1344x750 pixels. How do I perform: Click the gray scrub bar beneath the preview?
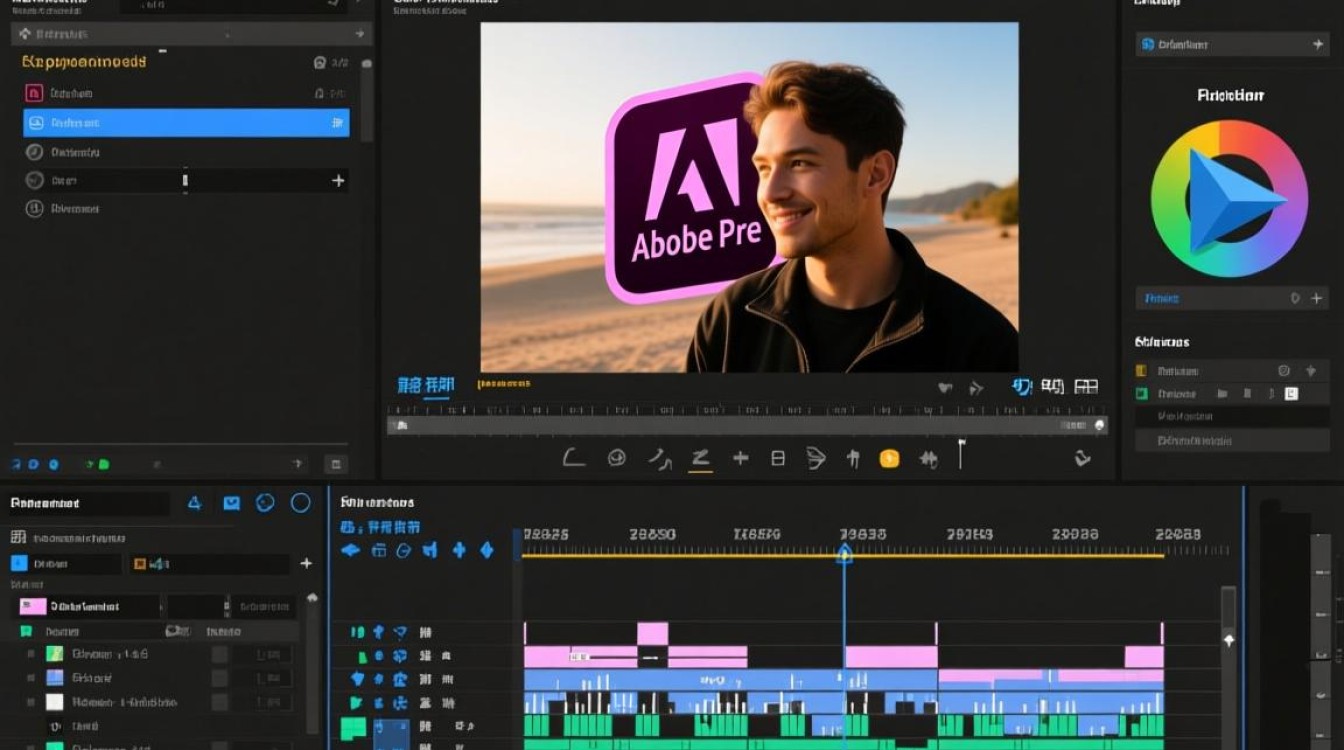(747, 426)
